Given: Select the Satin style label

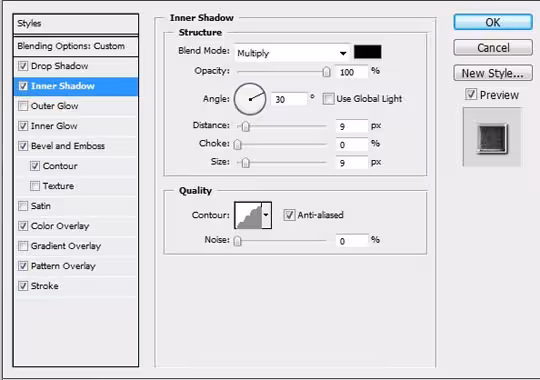Looking at the screenshot, I should click(x=41, y=206).
